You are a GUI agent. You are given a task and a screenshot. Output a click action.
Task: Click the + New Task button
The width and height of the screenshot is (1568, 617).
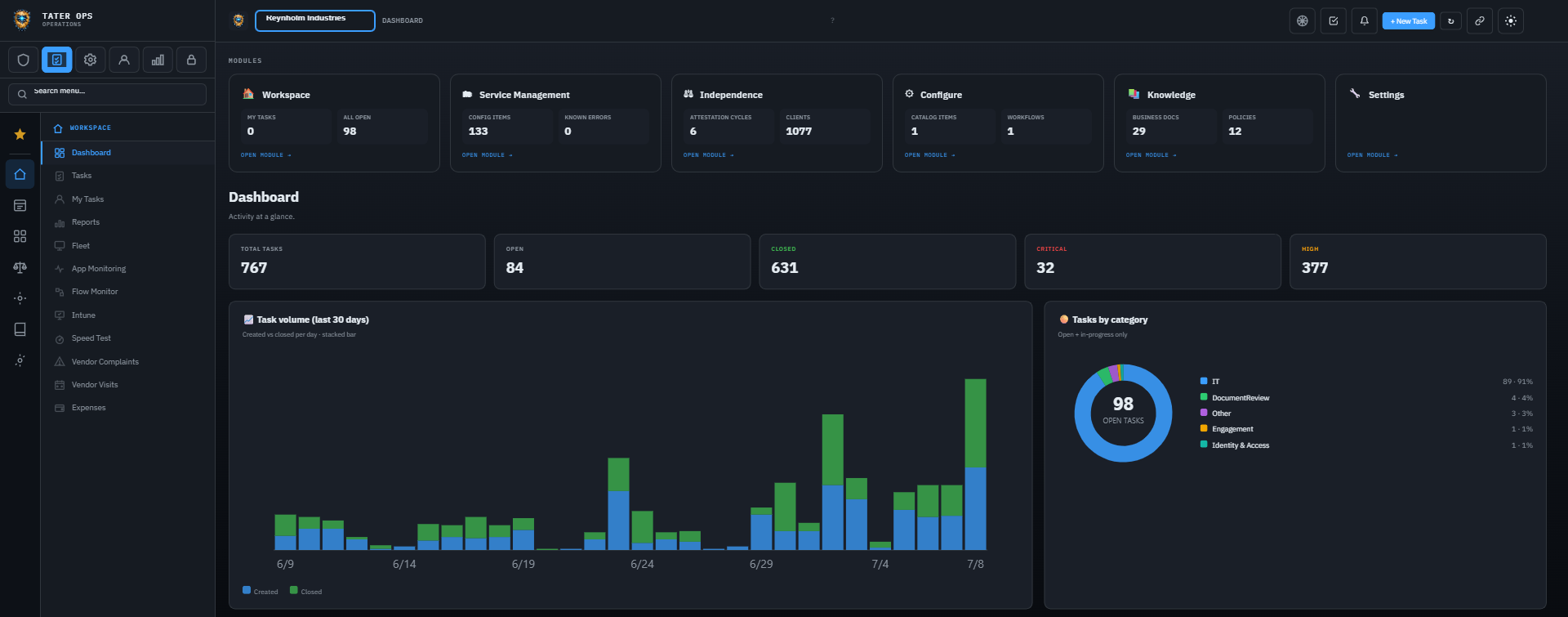(1409, 21)
